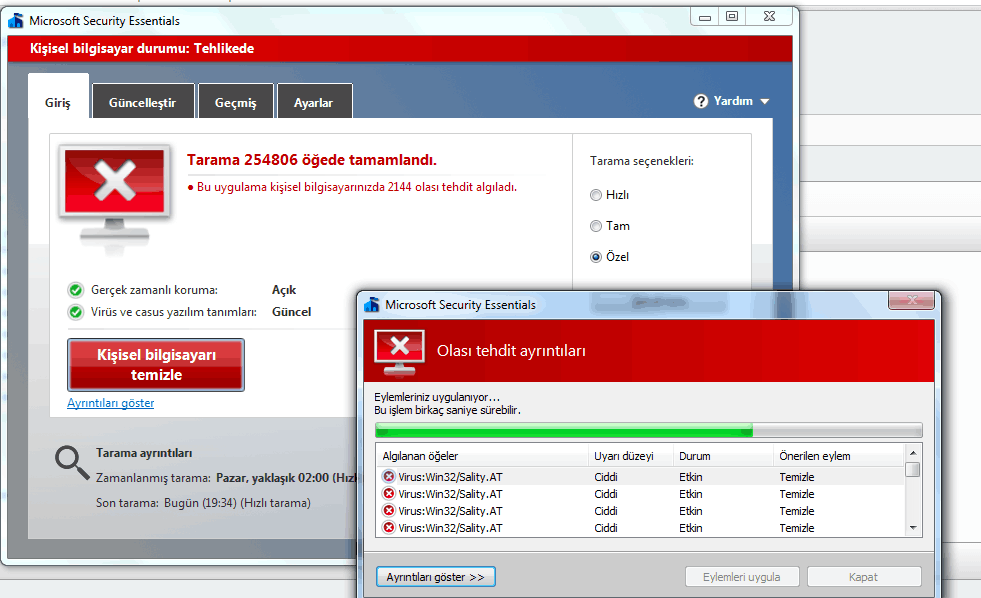Expand the Yardım dropdown arrow
The width and height of the screenshot is (981, 598).
coord(765,101)
